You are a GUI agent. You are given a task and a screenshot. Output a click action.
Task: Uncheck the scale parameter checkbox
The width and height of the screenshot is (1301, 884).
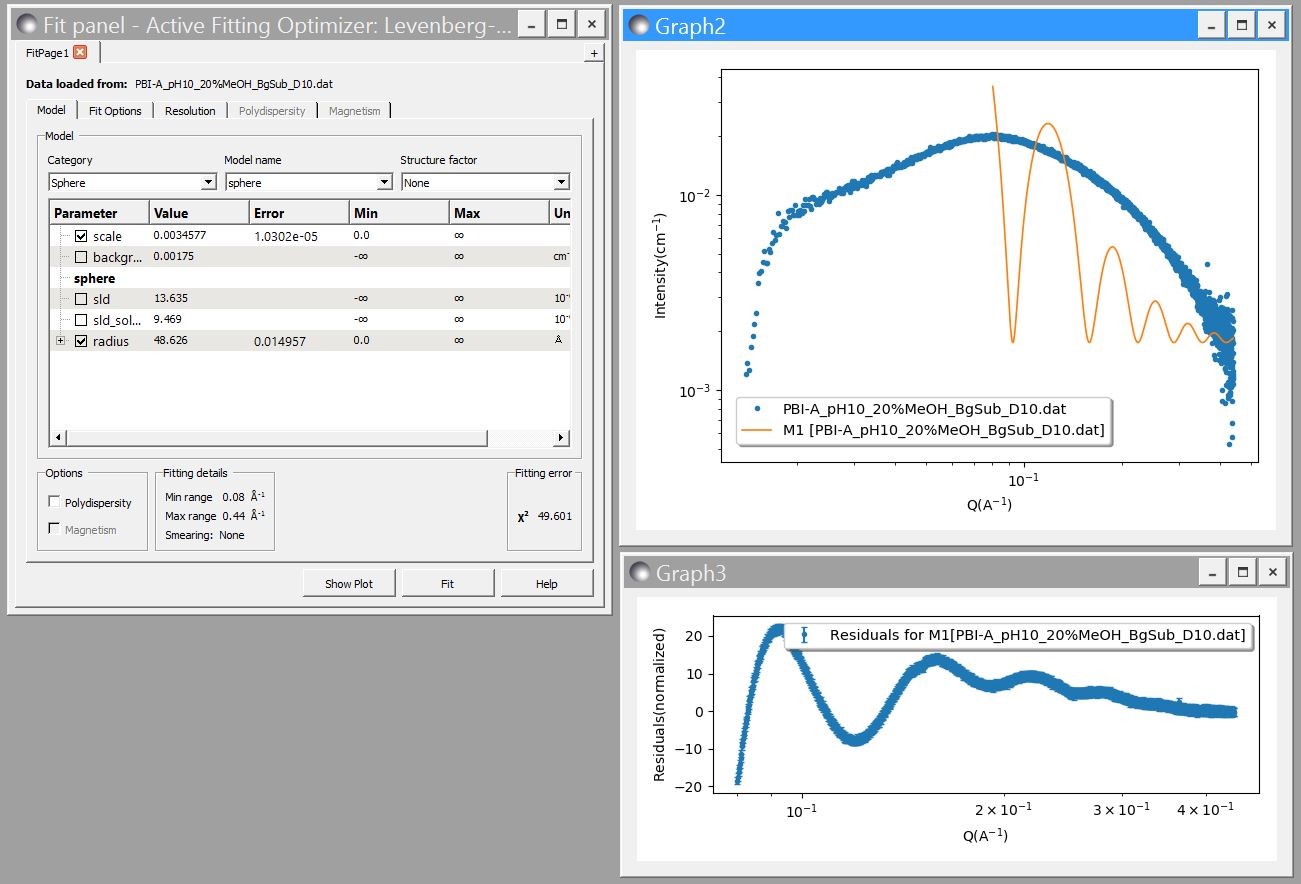click(x=81, y=236)
